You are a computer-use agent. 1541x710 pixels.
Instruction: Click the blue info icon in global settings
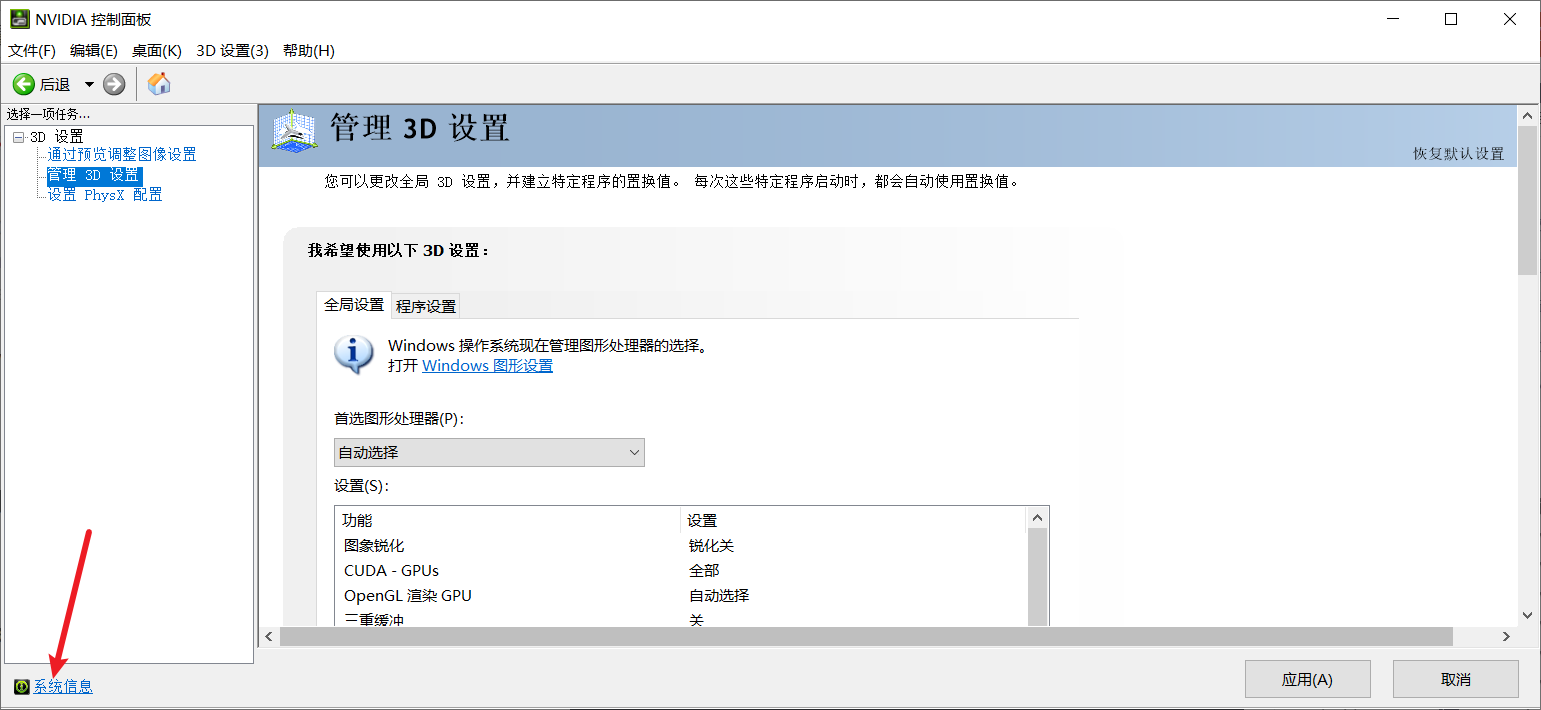click(x=354, y=355)
